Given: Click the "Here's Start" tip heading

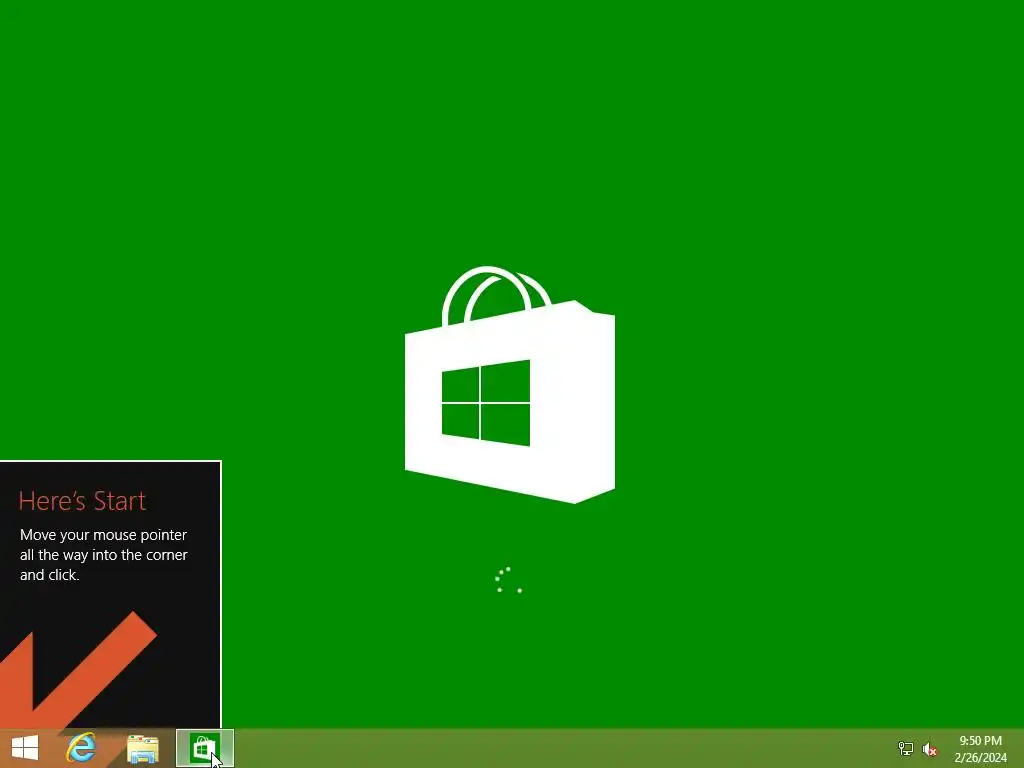Looking at the screenshot, I should (82, 501).
